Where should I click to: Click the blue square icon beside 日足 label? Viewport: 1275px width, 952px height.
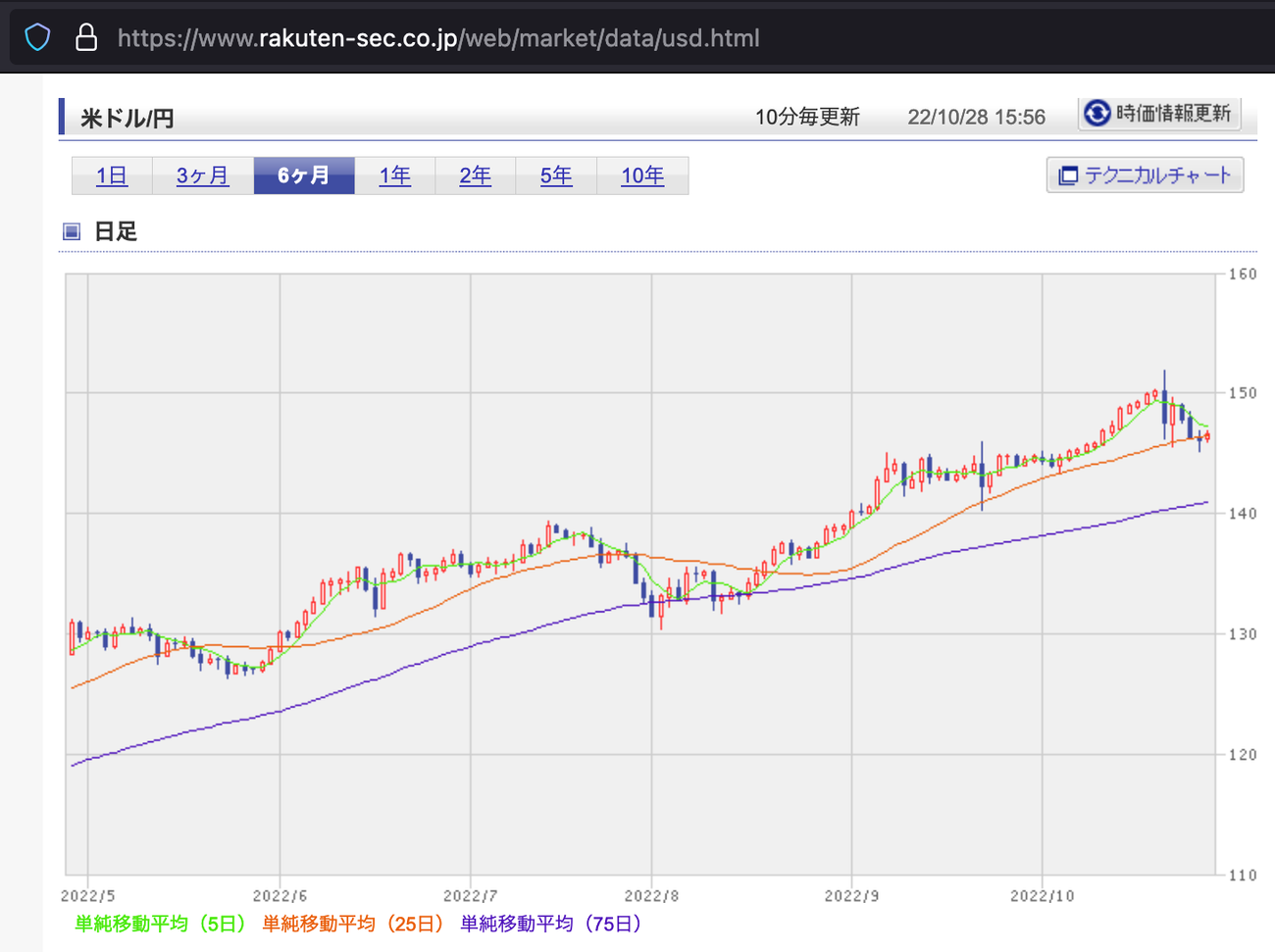point(70,230)
